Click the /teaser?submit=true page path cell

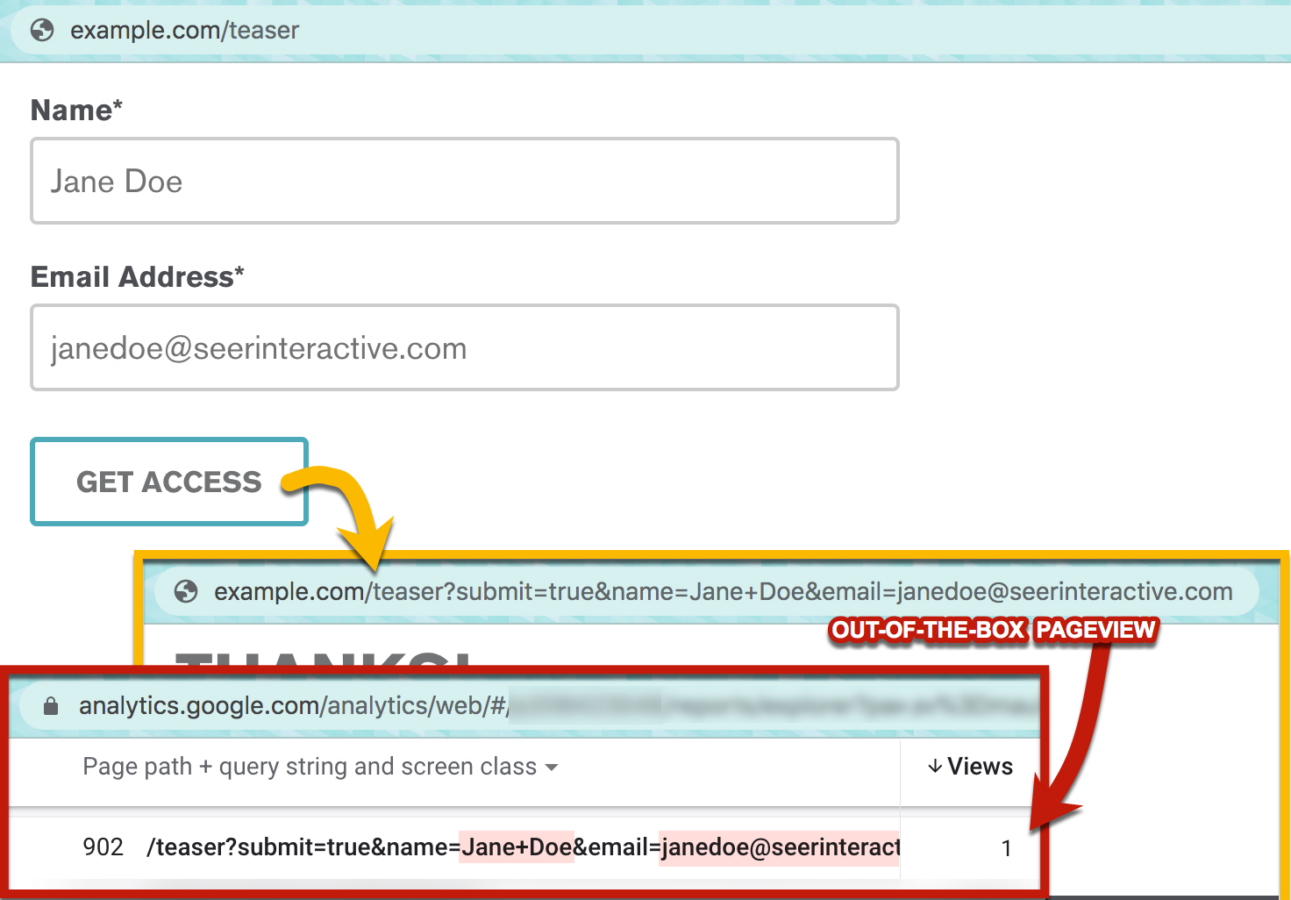pyautogui.click(x=300, y=848)
